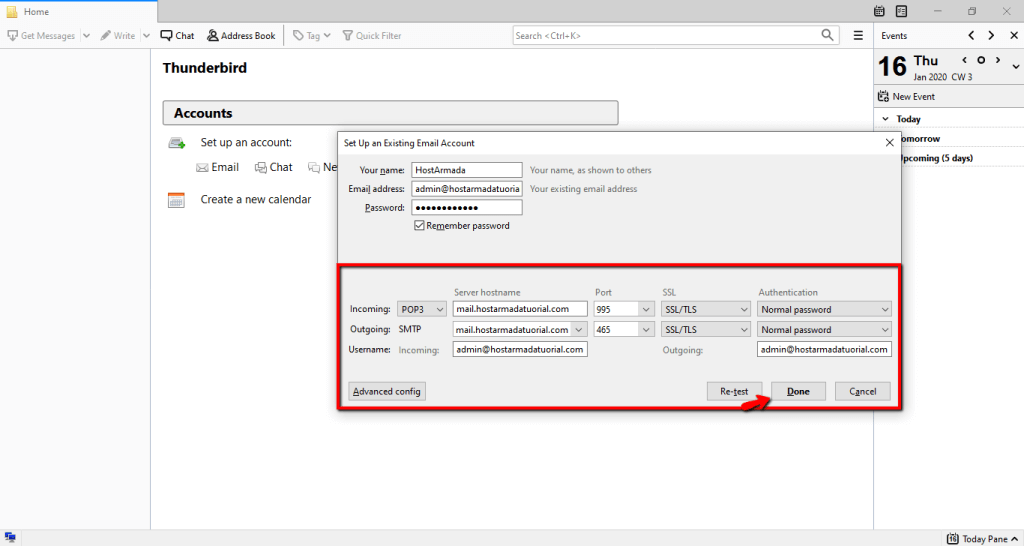Open the Get Messages dropdown arrow
Viewport: 1024px width, 546px height.
(86, 36)
